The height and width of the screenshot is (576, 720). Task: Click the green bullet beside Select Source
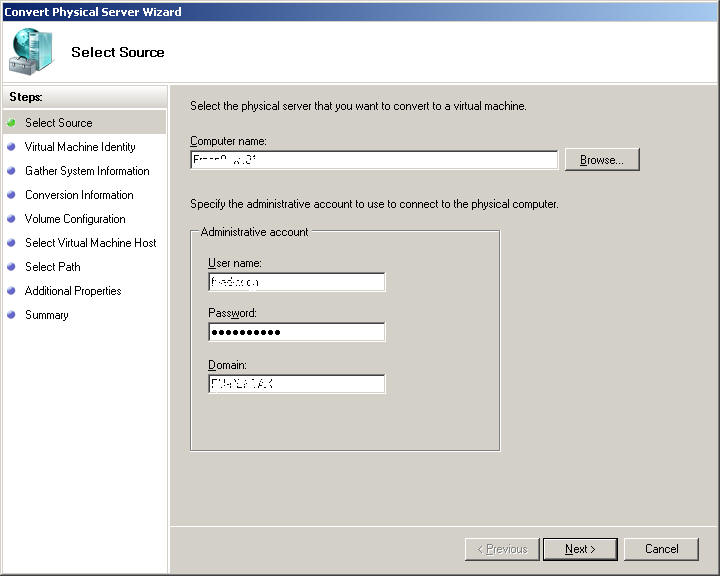pos(11,123)
